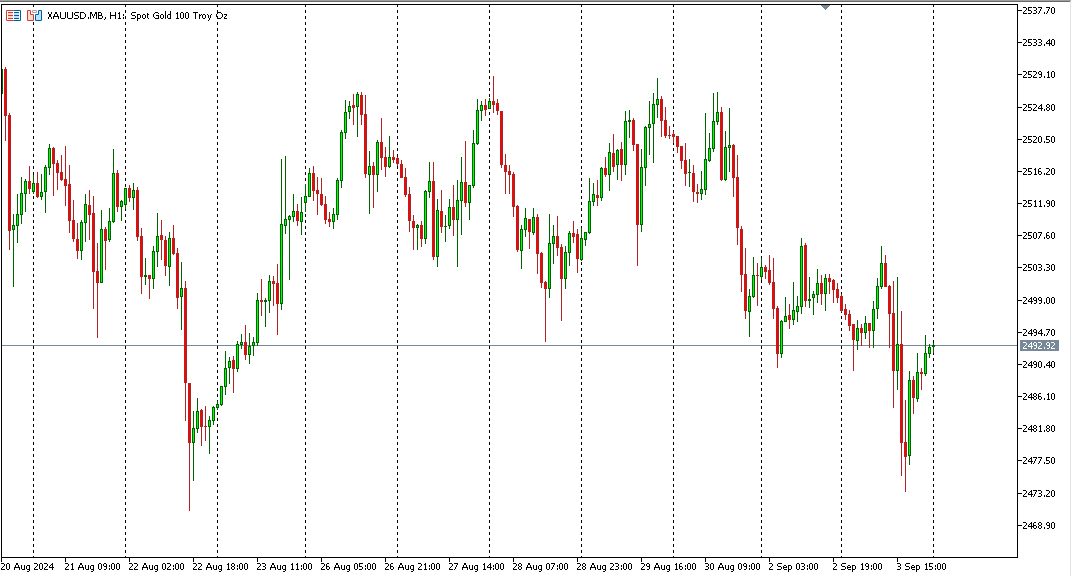Click the 2520.50 price scale label
Viewport: 1071px width, 576px height.
coord(1038,139)
